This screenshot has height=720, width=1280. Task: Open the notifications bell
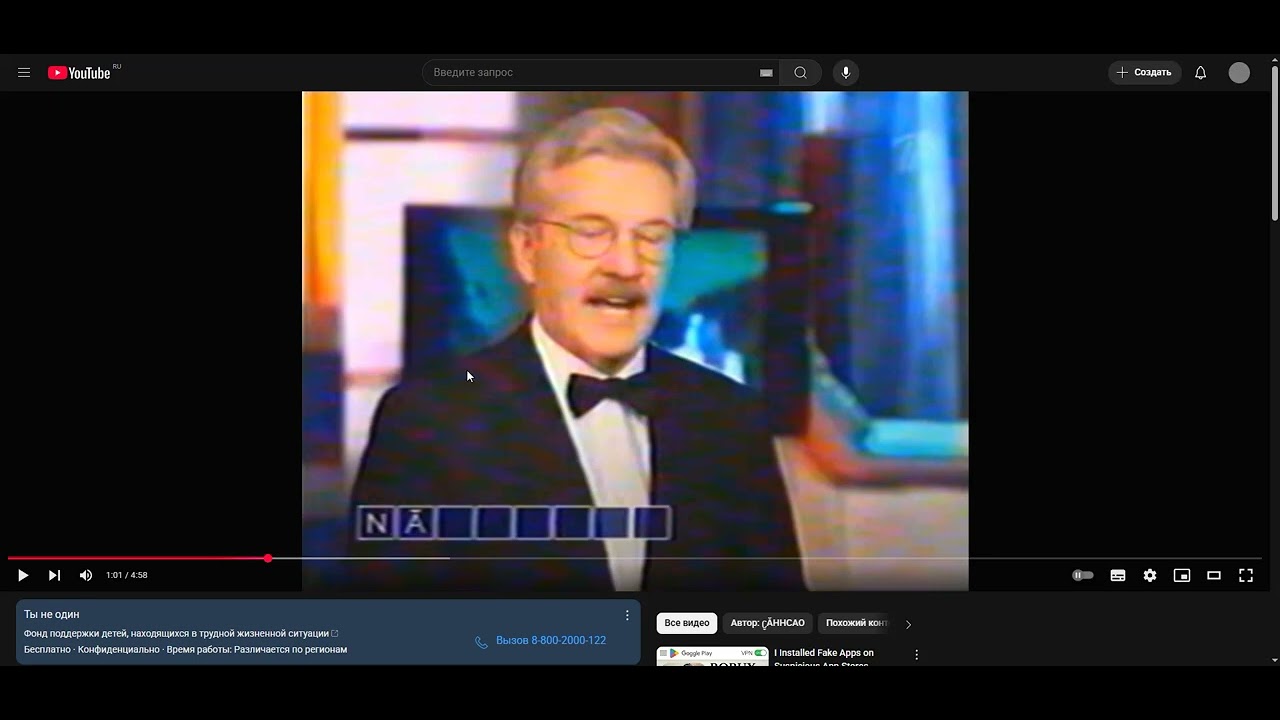1200,73
